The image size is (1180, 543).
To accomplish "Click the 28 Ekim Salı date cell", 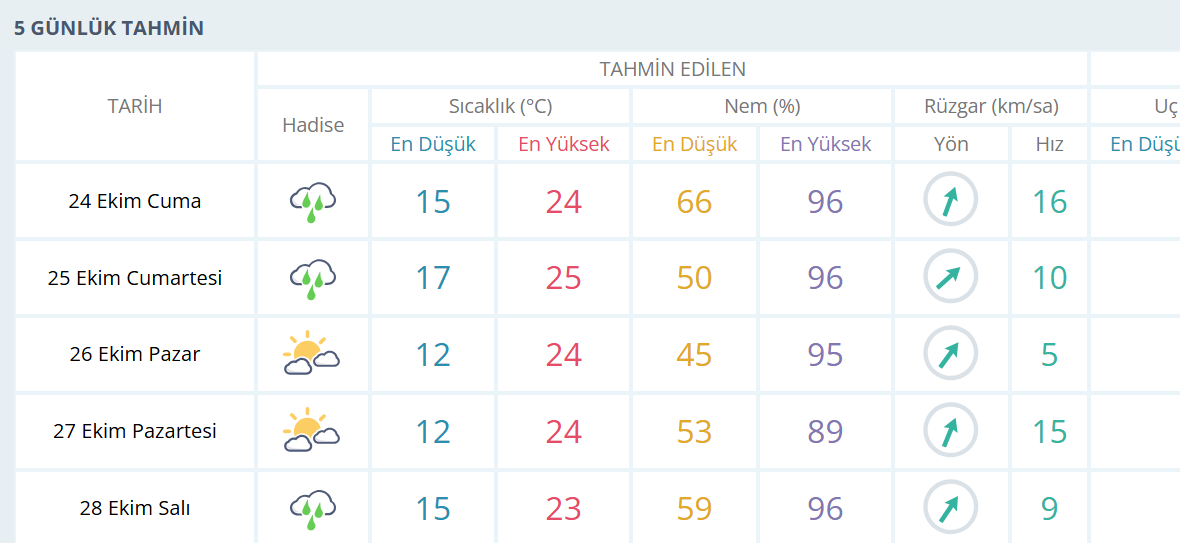I will click(x=135, y=508).
